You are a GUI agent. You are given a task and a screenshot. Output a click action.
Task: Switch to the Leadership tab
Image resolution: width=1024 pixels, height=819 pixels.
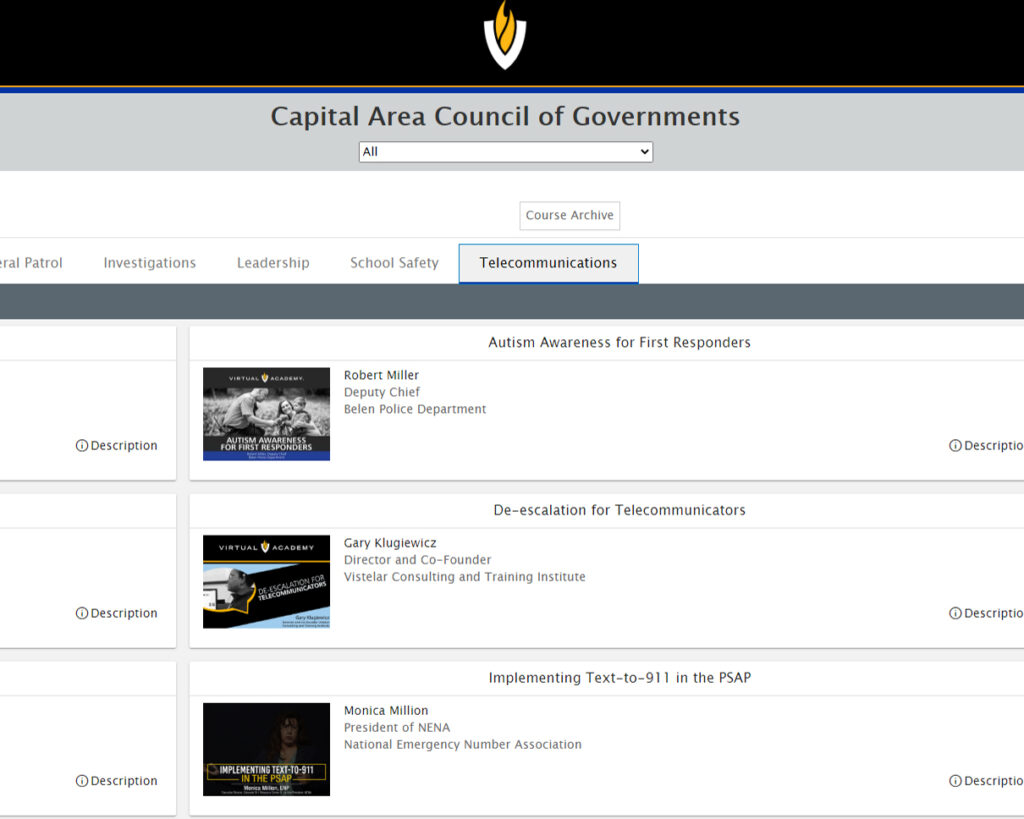[273, 263]
